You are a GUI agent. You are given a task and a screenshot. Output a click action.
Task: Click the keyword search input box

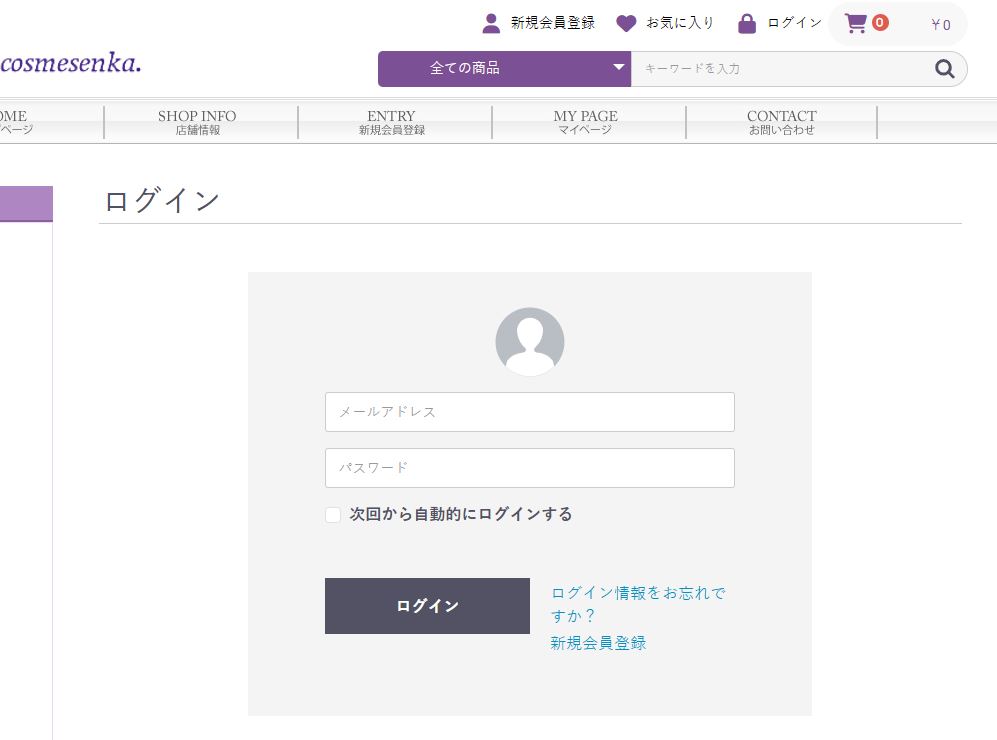tap(780, 69)
